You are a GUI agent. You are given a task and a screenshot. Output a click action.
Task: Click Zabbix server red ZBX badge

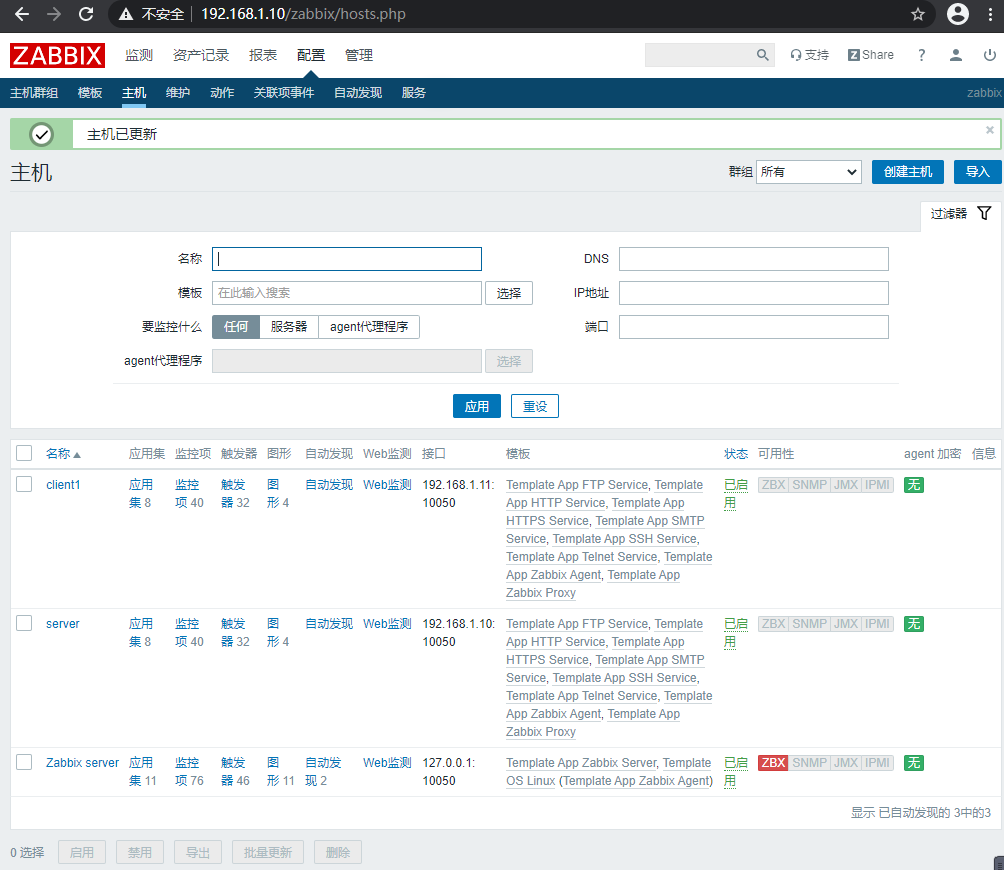pos(773,762)
